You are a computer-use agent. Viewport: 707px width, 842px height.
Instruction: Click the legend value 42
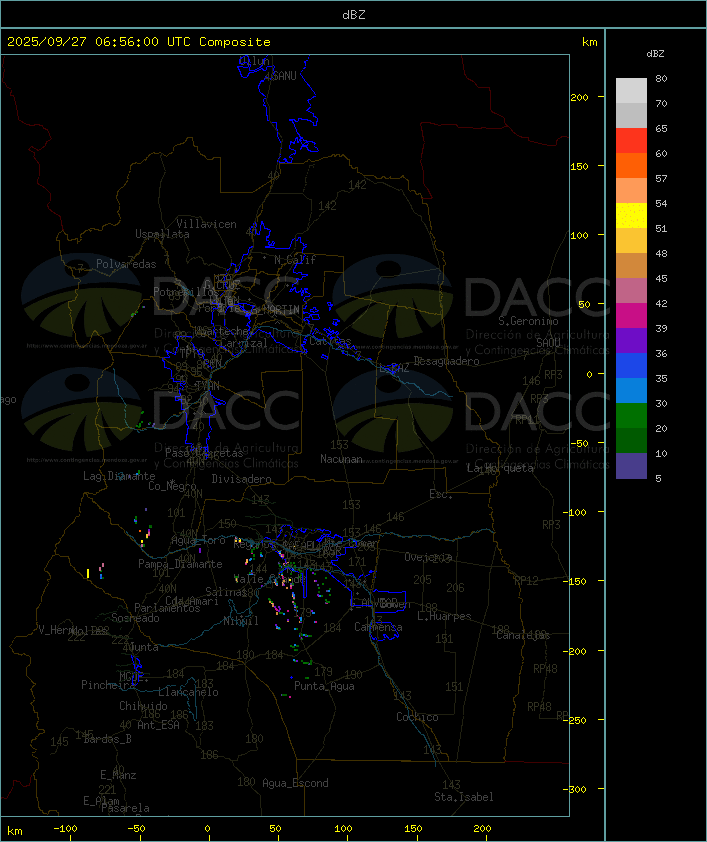[661, 303]
